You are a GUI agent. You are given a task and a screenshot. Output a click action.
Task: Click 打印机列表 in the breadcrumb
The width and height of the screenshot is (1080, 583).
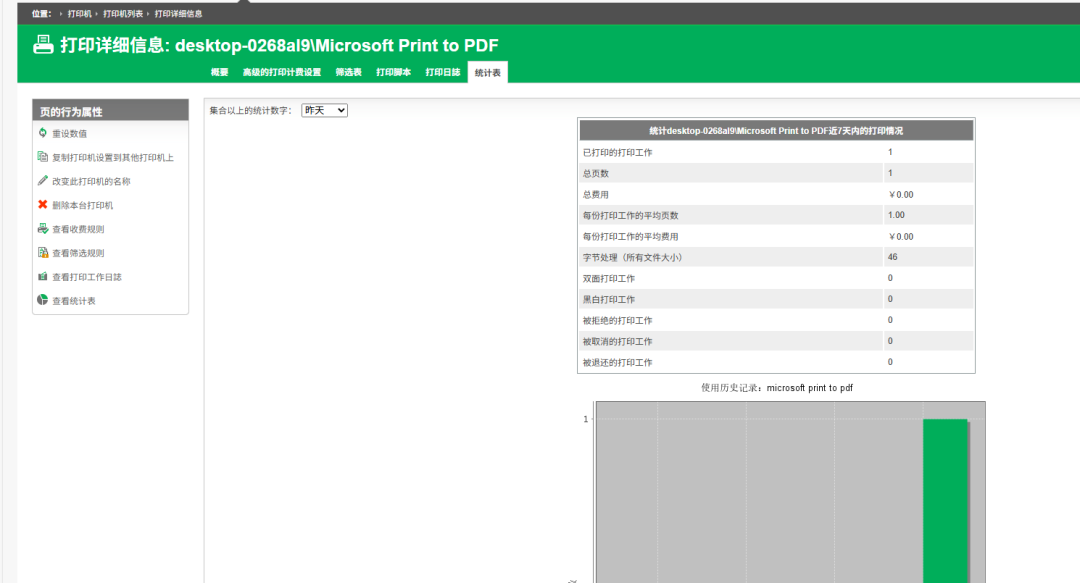pyautogui.click(x=123, y=14)
